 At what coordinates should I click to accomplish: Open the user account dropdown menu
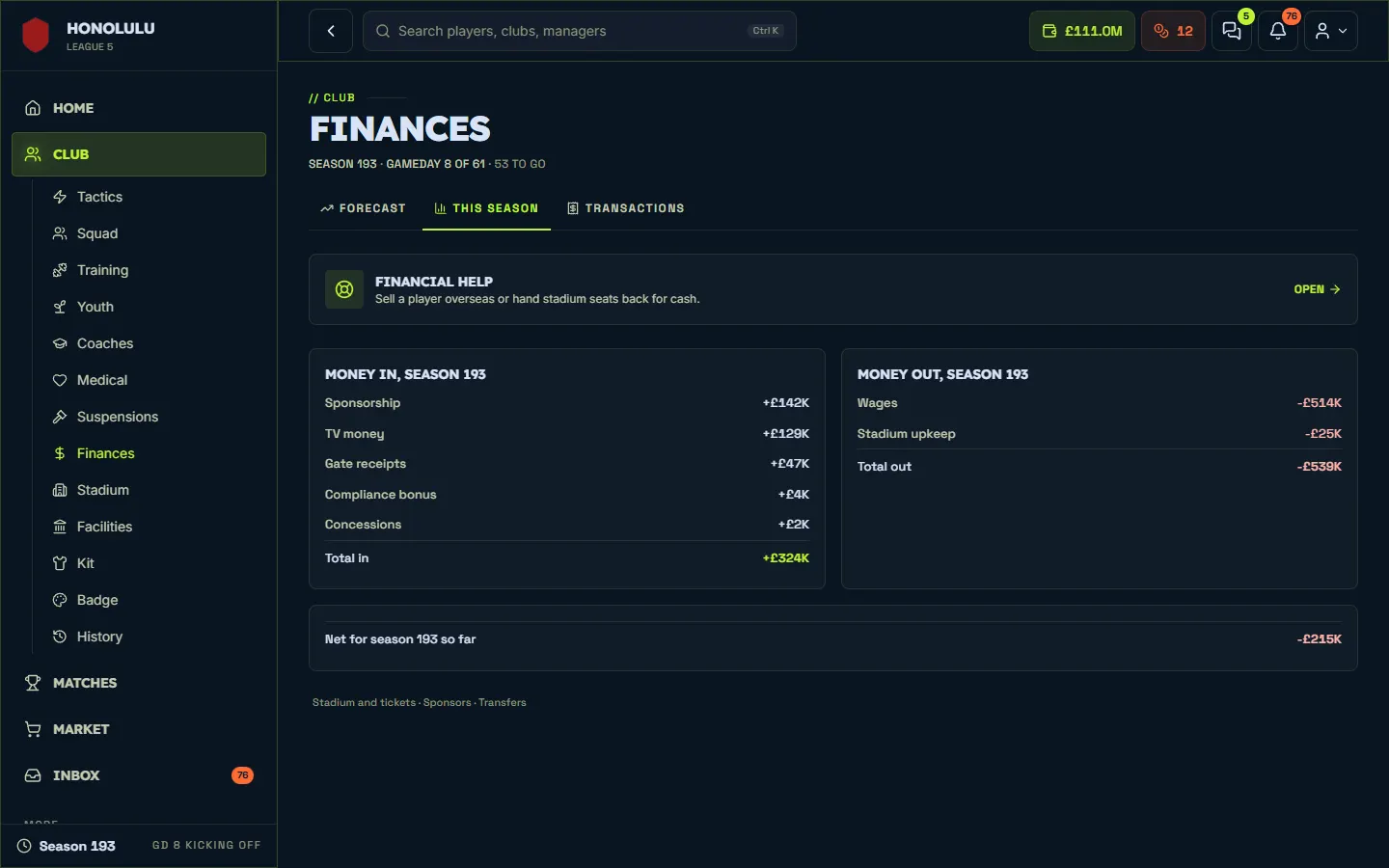click(x=1331, y=31)
